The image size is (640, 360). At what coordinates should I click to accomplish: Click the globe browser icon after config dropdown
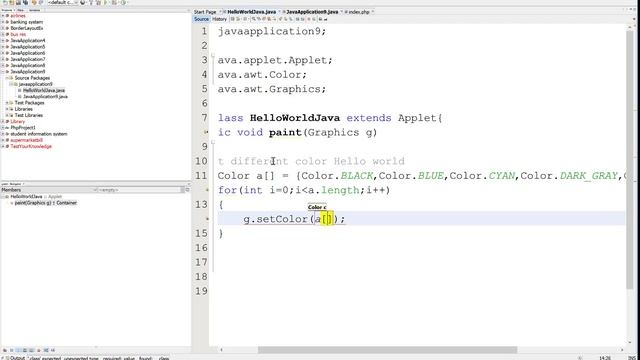[83, 2]
